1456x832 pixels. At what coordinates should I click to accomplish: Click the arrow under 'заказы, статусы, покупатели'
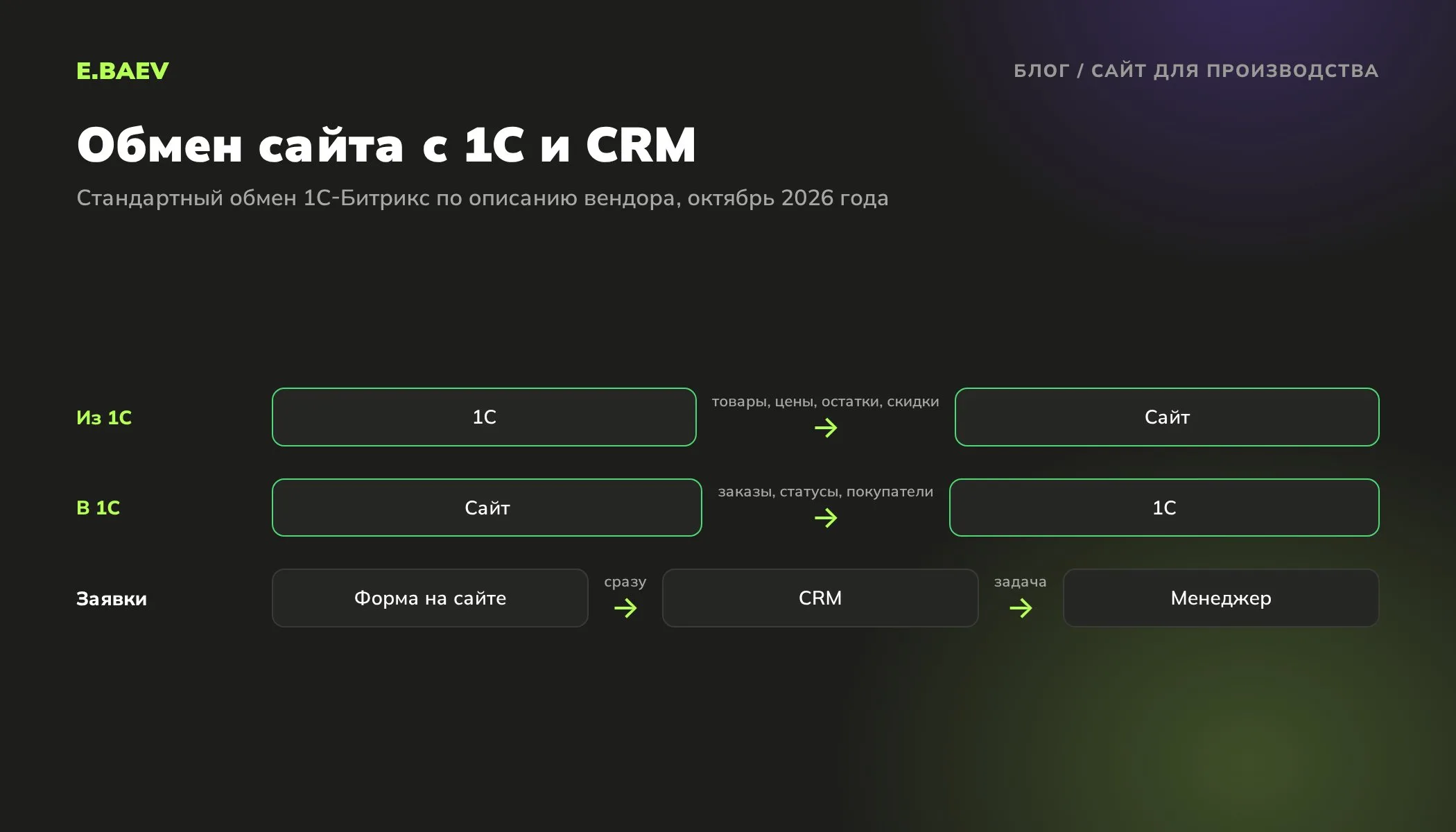[x=826, y=518]
